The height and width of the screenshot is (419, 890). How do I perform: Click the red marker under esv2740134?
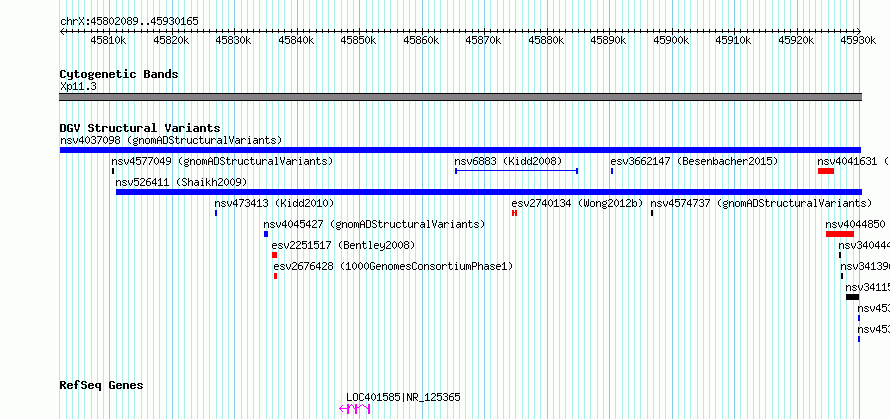514,213
